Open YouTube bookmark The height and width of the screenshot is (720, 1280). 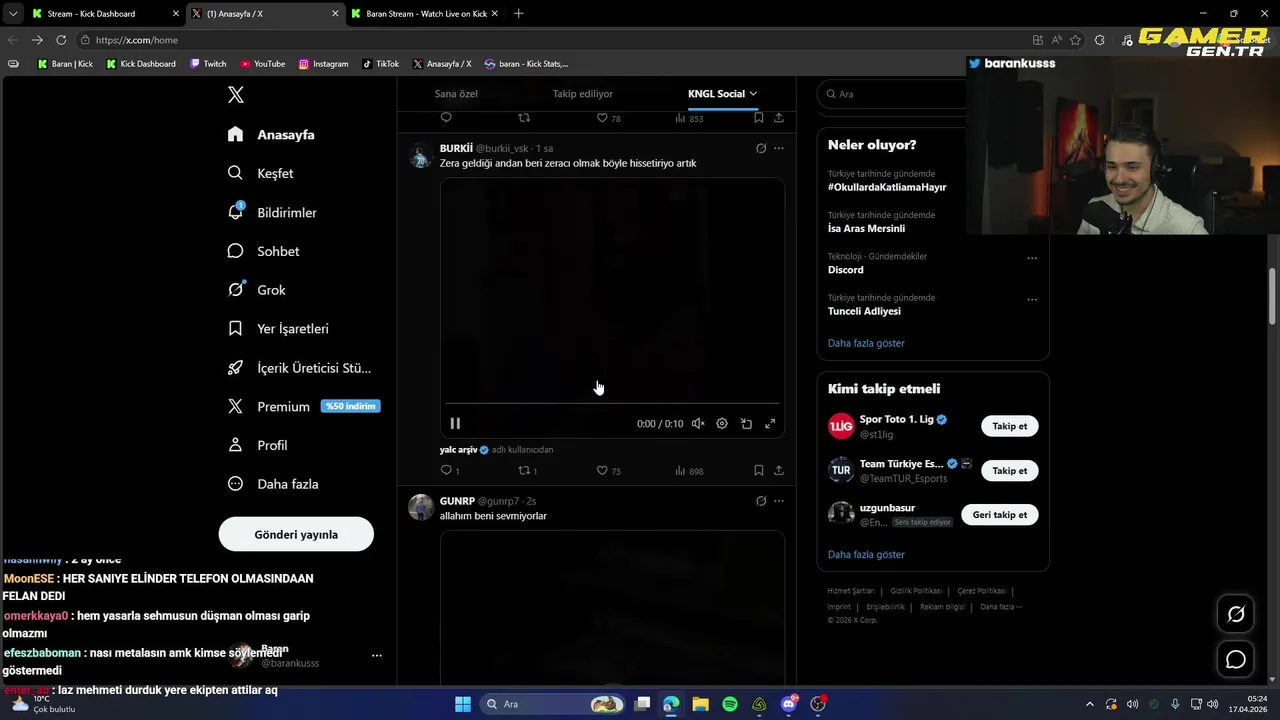click(x=262, y=64)
